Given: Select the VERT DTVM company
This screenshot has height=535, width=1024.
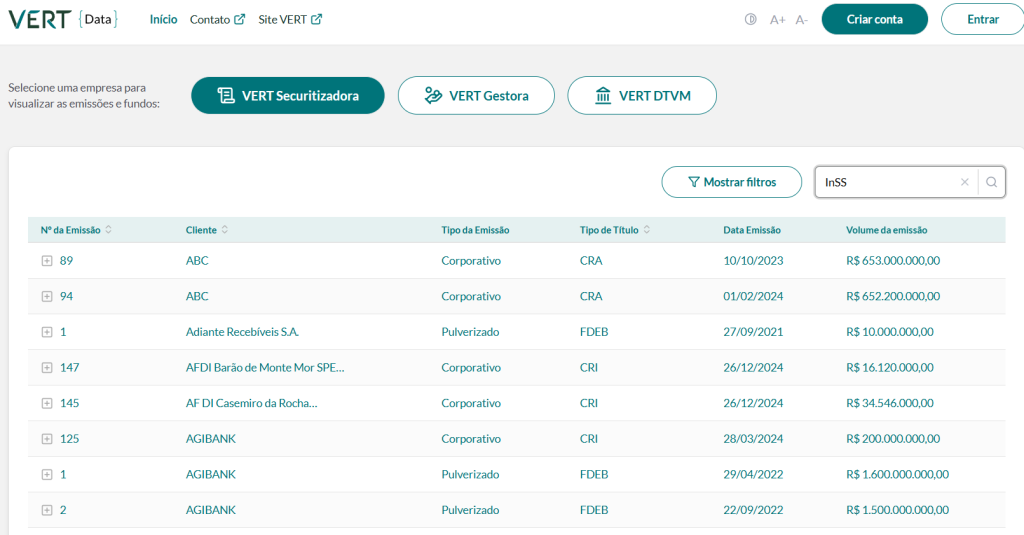Looking at the screenshot, I should pyautogui.click(x=642, y=96).
